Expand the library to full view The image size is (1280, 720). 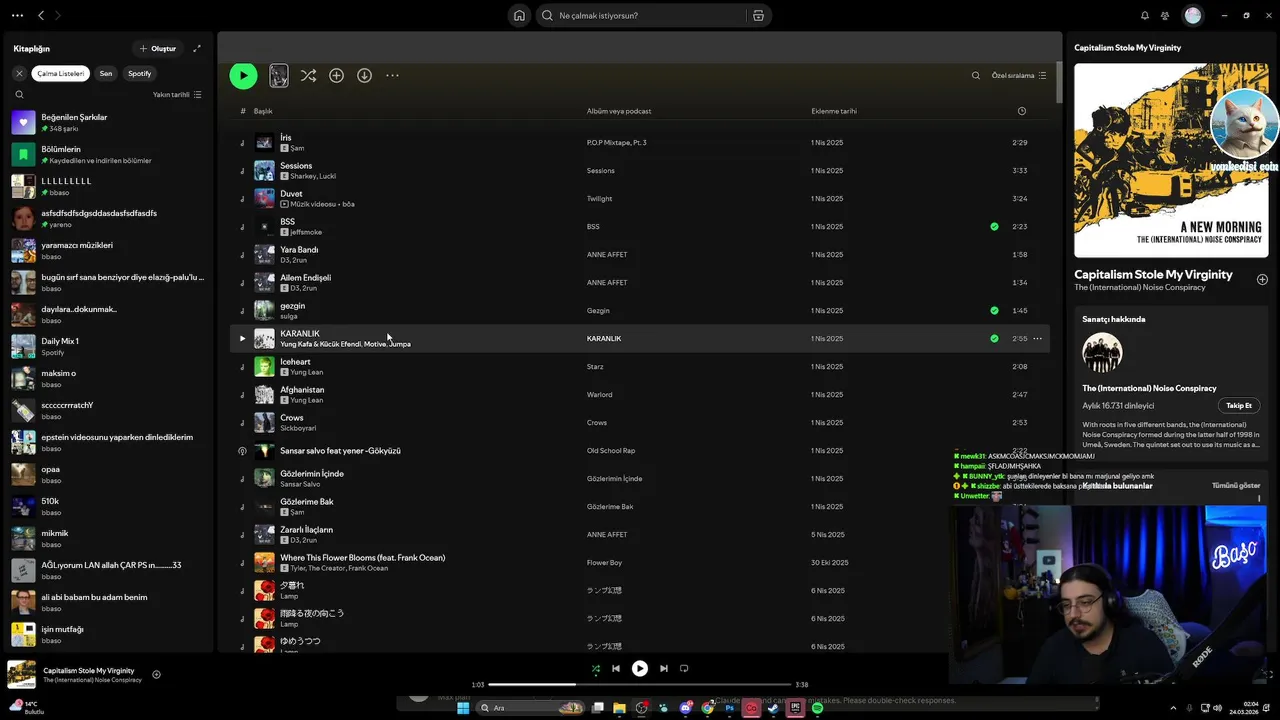click(x=197, y=48)
